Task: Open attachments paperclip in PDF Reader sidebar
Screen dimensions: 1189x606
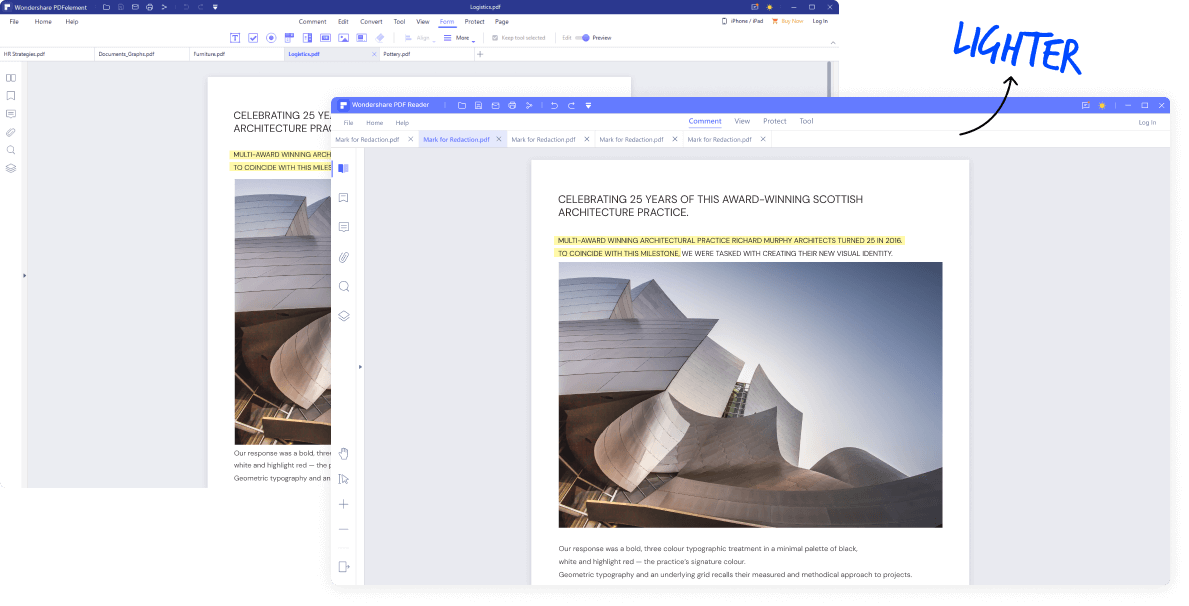Action: pyautogui.click(x=344, y=257)
